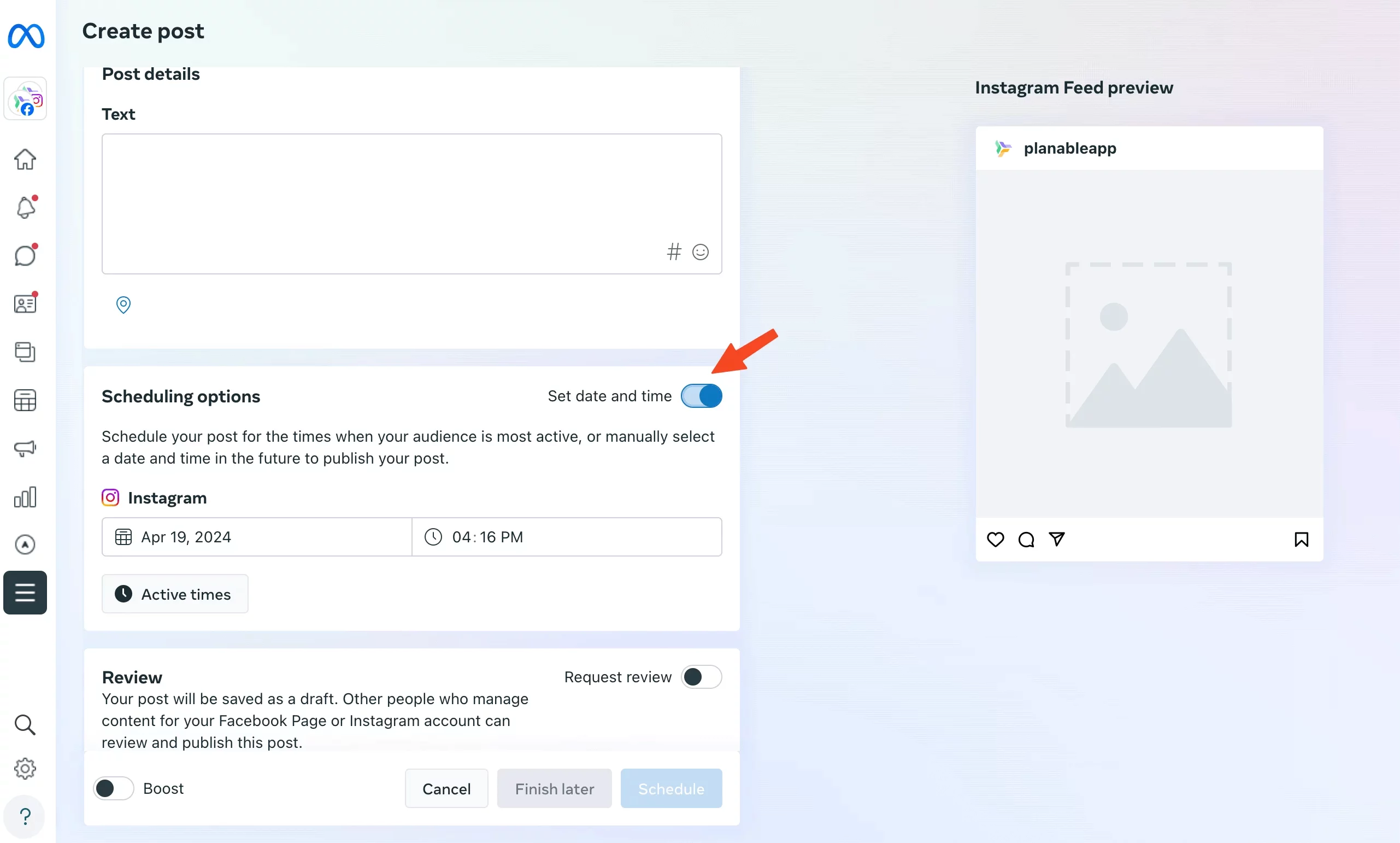Screen dimensions: 1400x843
Task: Click the Cancel button
Action: coord(446,789)
